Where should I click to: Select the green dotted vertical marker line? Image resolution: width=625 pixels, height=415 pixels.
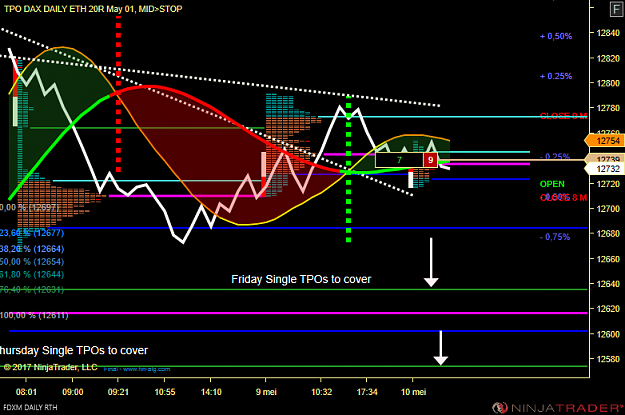(x=348, y=169)
